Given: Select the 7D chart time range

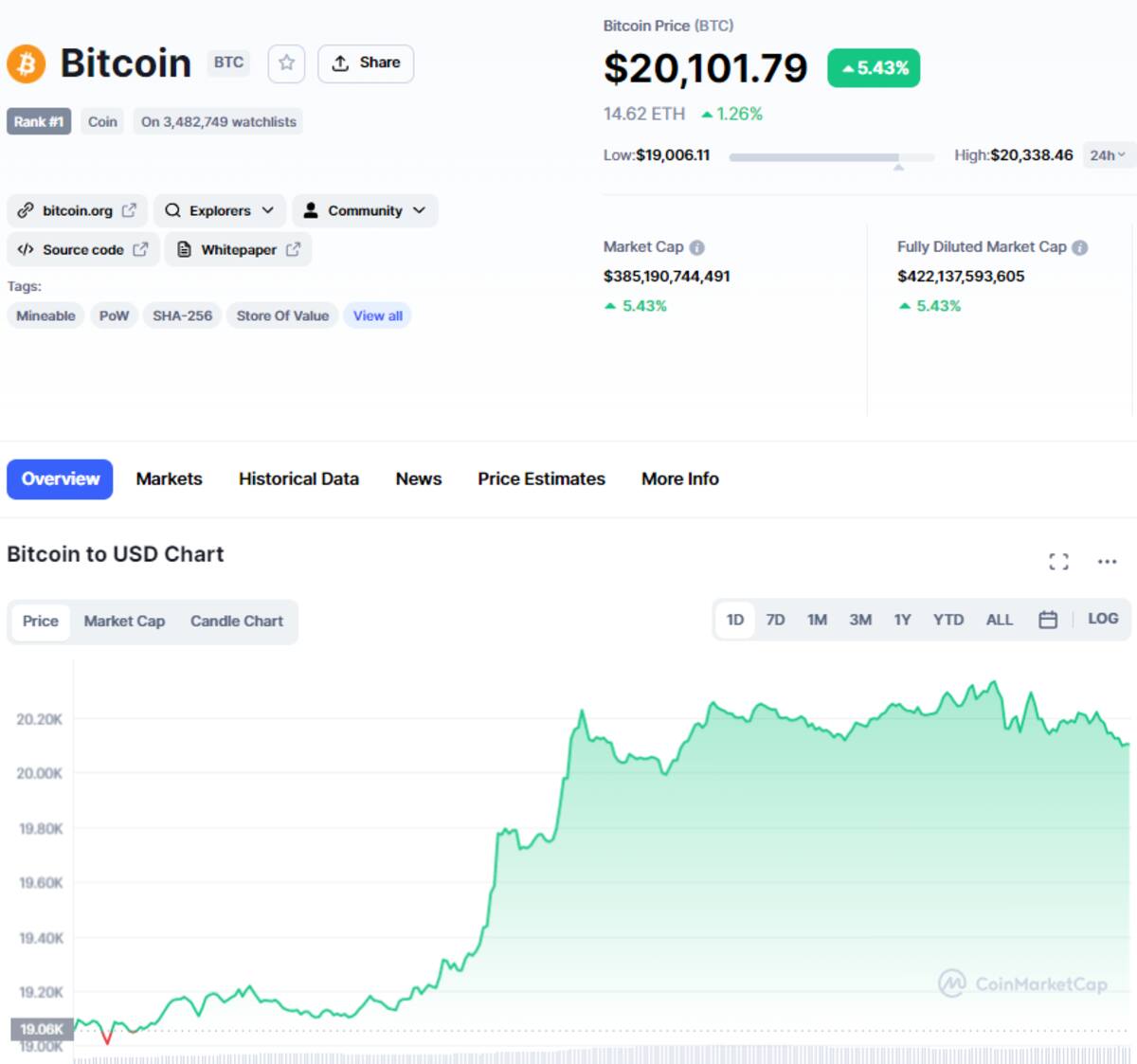Looking at the screenshot, I should 775,620.
